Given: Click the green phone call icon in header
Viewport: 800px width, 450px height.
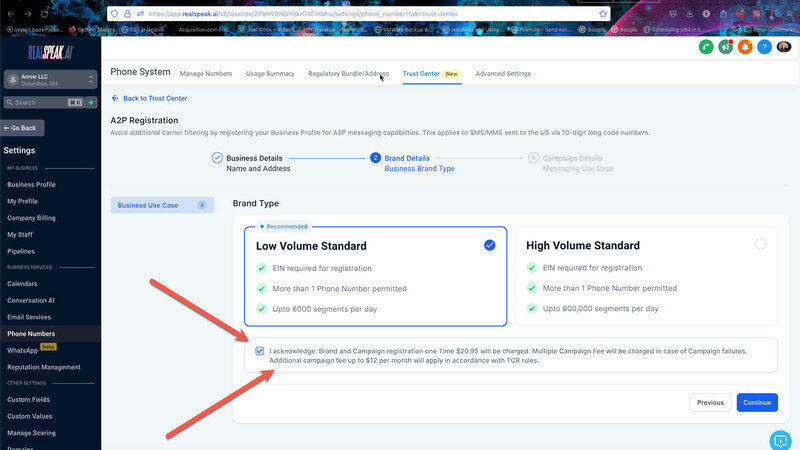Looking at the screenshot, I should coord(706,47).
